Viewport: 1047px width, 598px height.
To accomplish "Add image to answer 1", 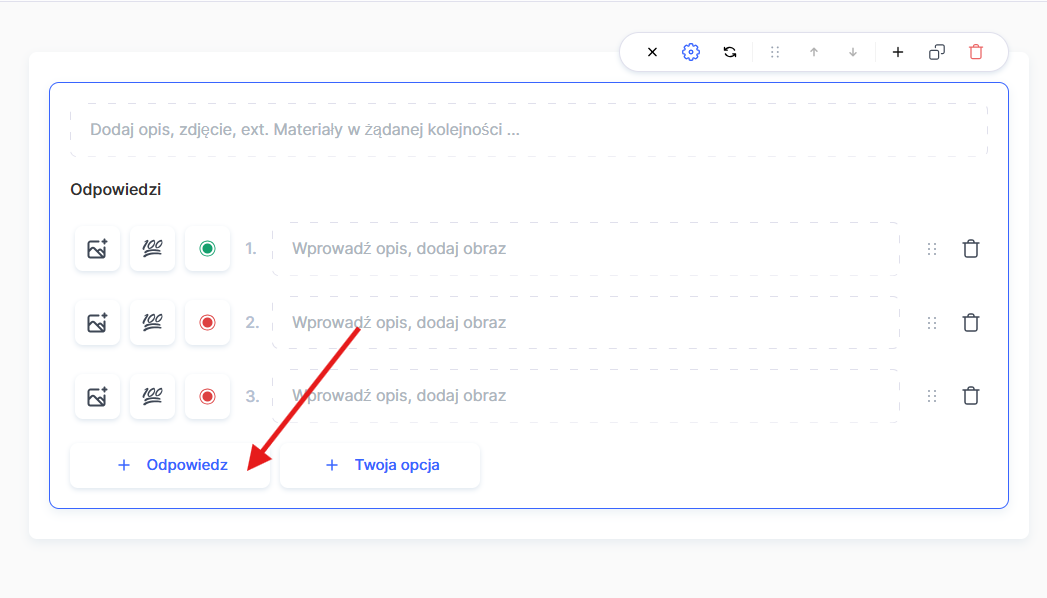I will tap(97, 249).
